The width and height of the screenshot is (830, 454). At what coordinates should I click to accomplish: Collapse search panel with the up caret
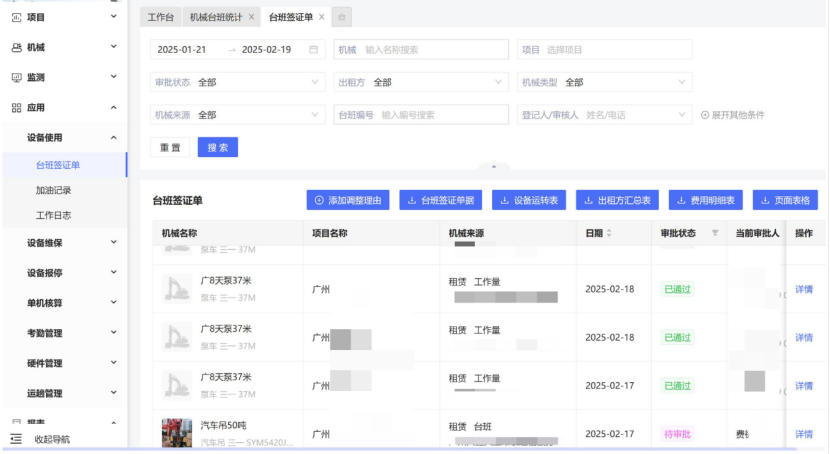(494, 167)
